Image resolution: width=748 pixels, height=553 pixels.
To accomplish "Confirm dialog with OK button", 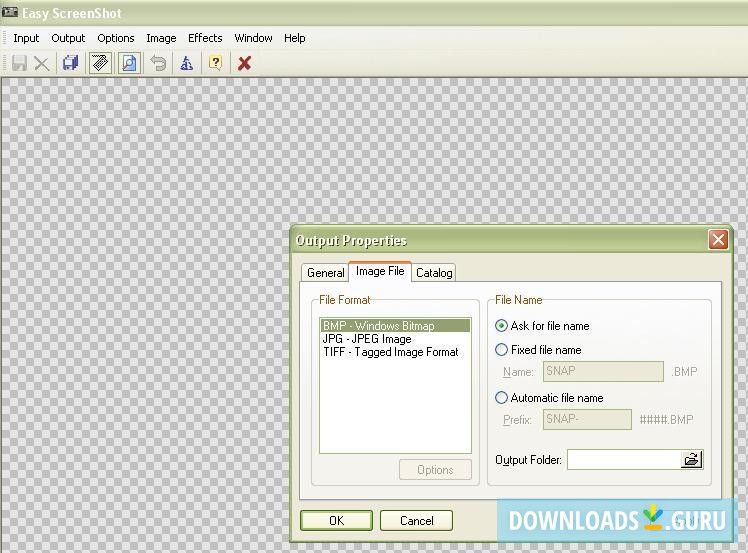I will coord(336,521).
